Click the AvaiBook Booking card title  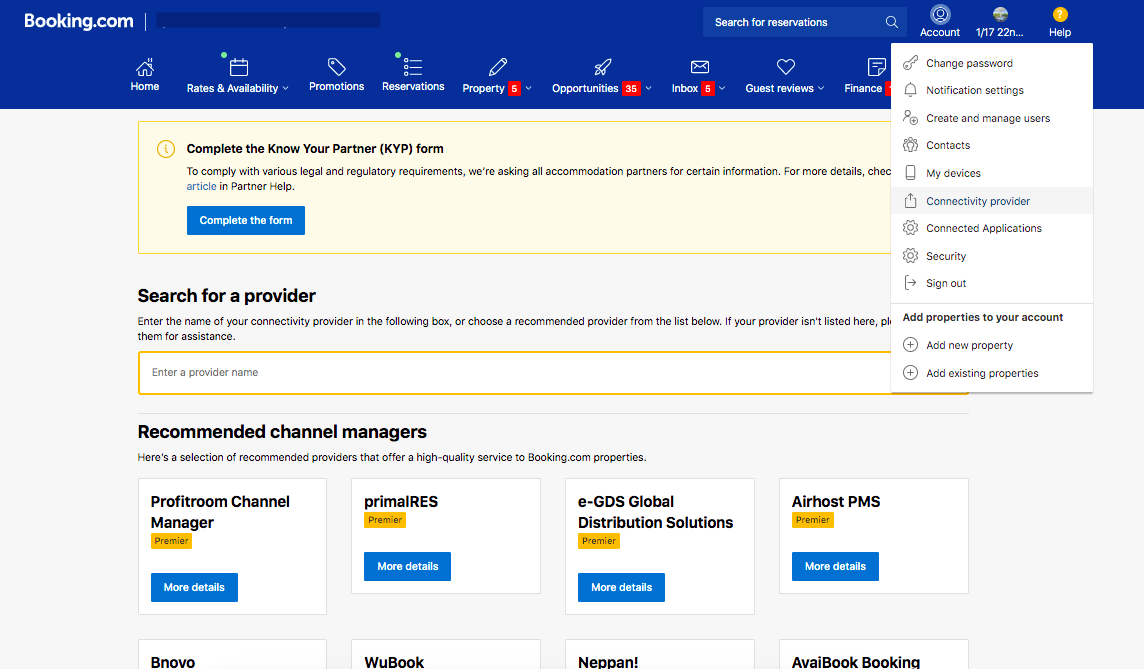(x=856, y=662)
